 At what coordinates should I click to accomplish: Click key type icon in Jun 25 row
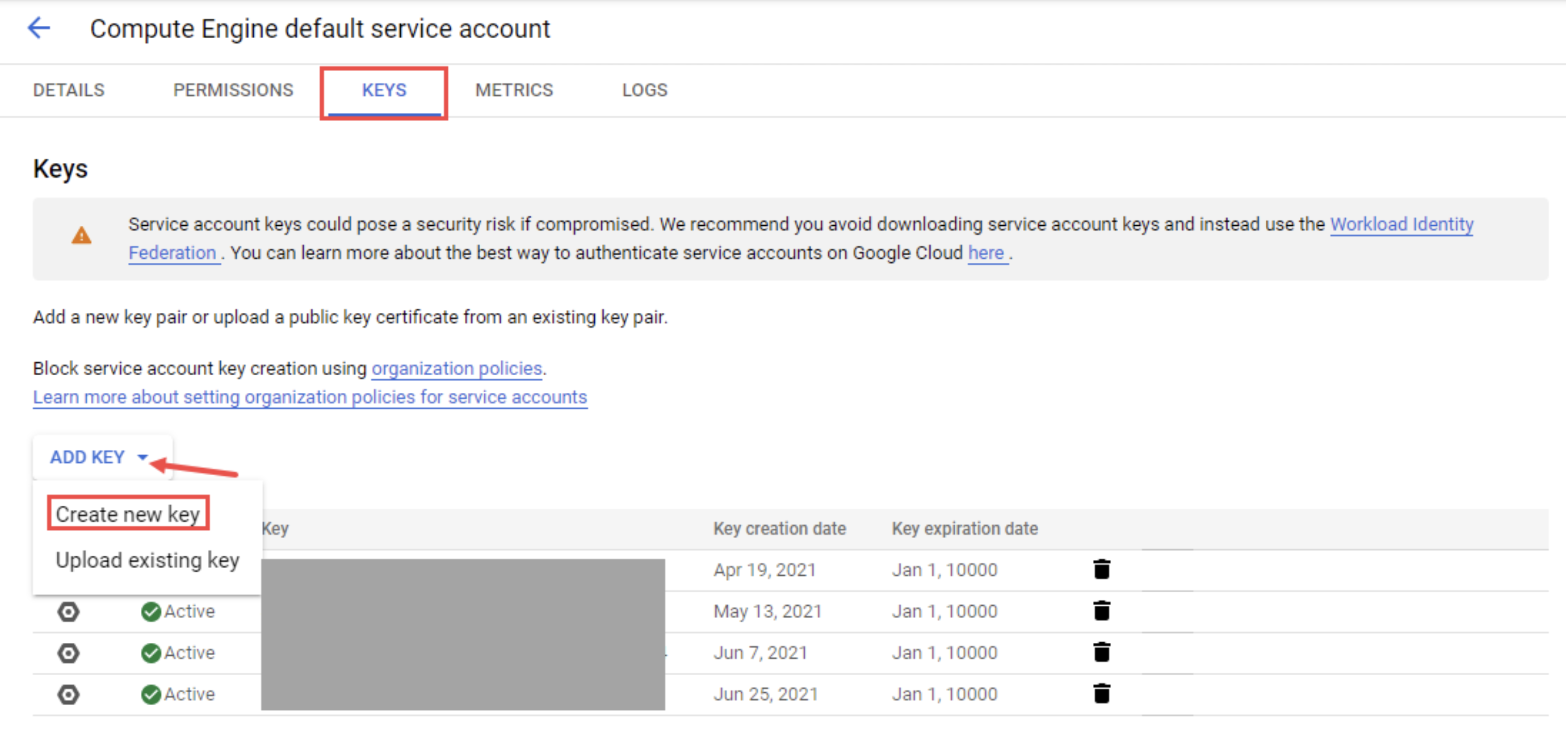click(68, 694)
